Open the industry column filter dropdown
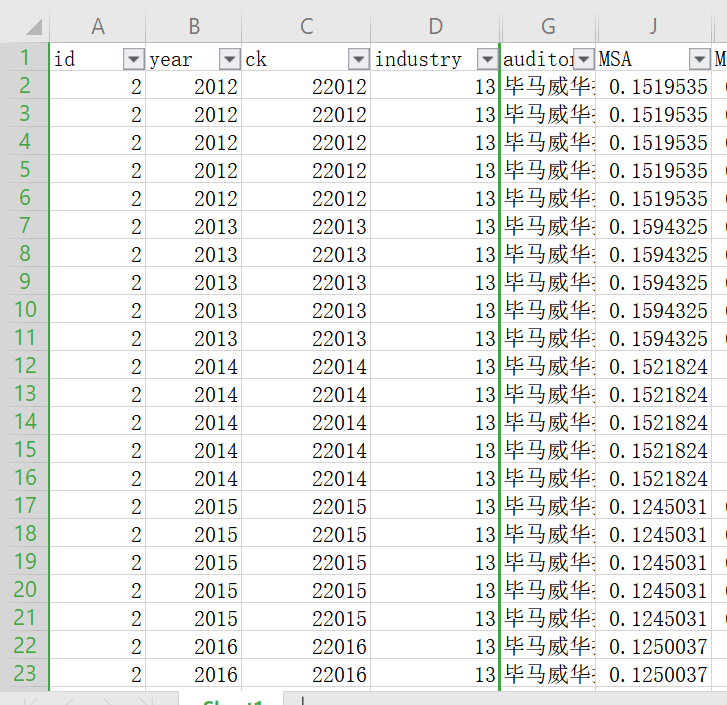 pos(487,59)
